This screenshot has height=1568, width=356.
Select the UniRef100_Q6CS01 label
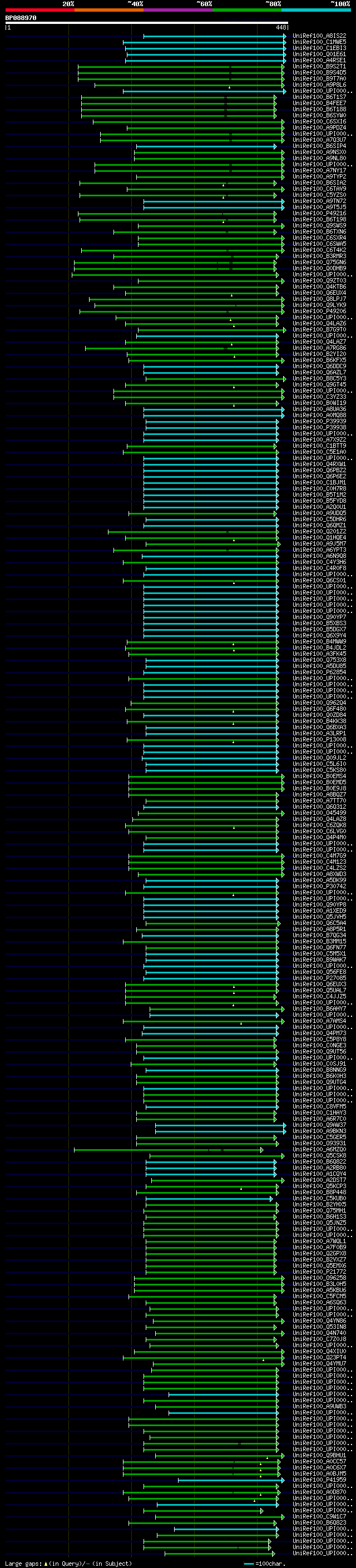pyautogui.click(x=319, y=581)
